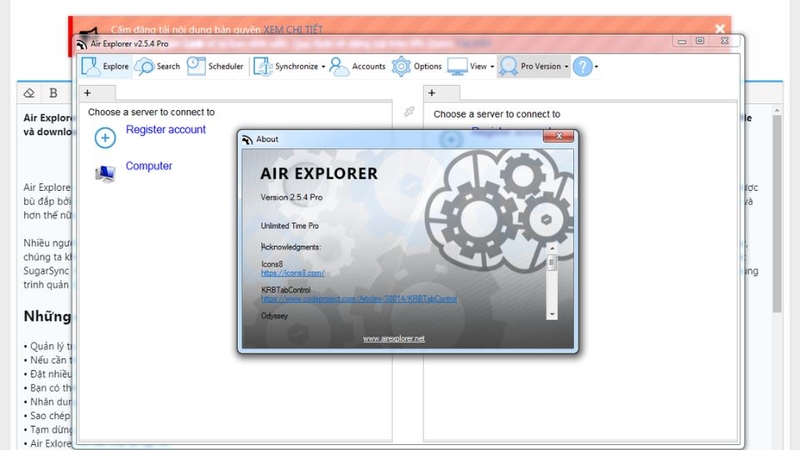Viewport: 800px width, 450px height.
Task: Toggle Bold in the background editor toolbar
Action: 53,93
